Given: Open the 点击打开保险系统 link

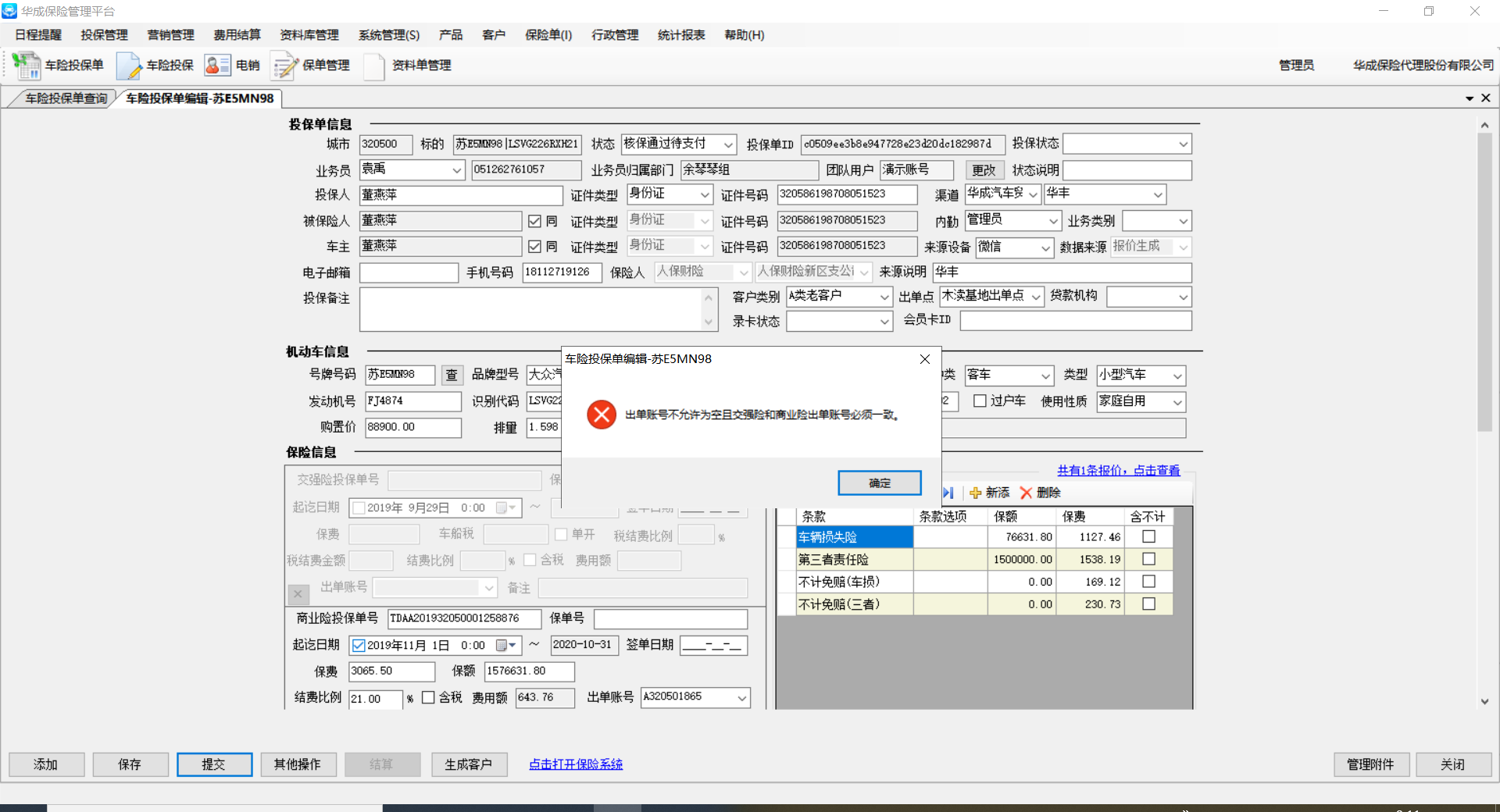Looking at the screenshot, I should (x=575, y=764).
